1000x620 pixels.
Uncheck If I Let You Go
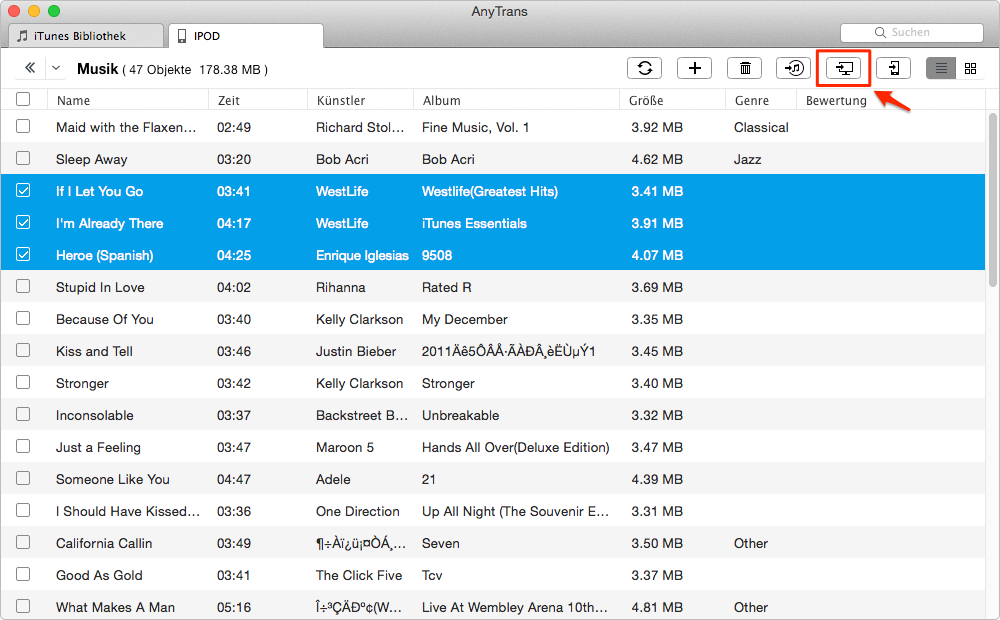click(23, 190)
